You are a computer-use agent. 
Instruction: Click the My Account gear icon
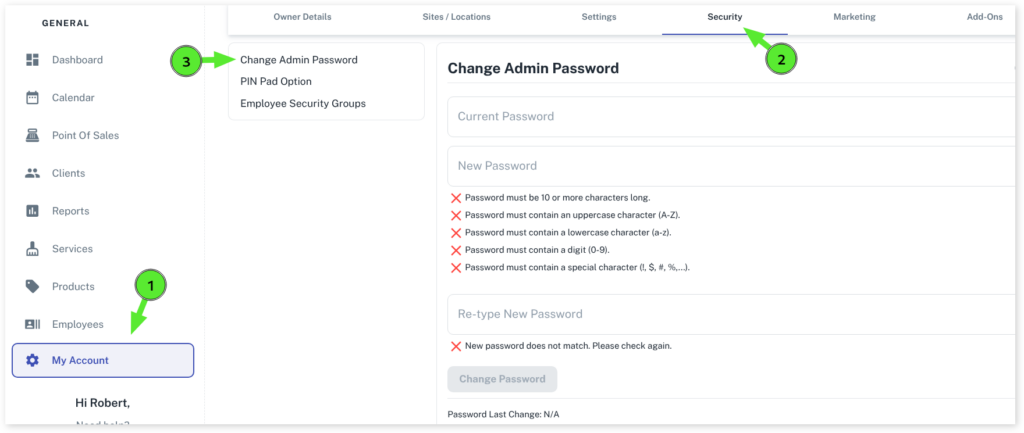click(32, 360)
